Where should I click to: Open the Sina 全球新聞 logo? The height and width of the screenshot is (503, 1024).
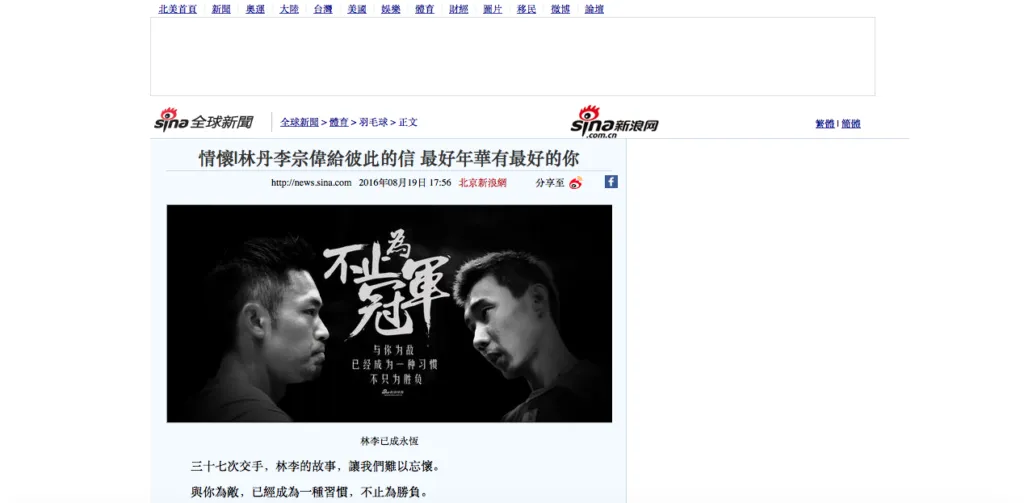pyautogui.click(x=204, y=120)
